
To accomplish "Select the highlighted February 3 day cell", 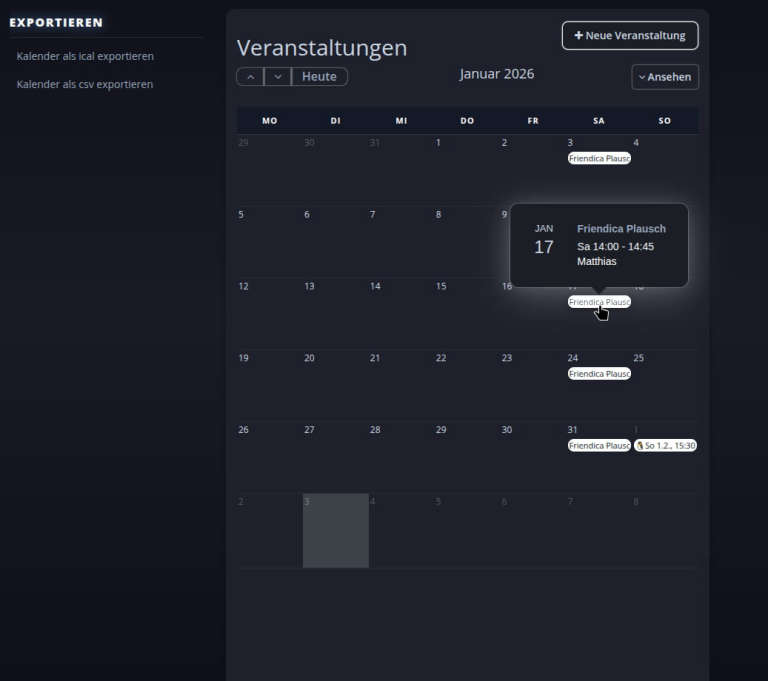I will (335, 531).
